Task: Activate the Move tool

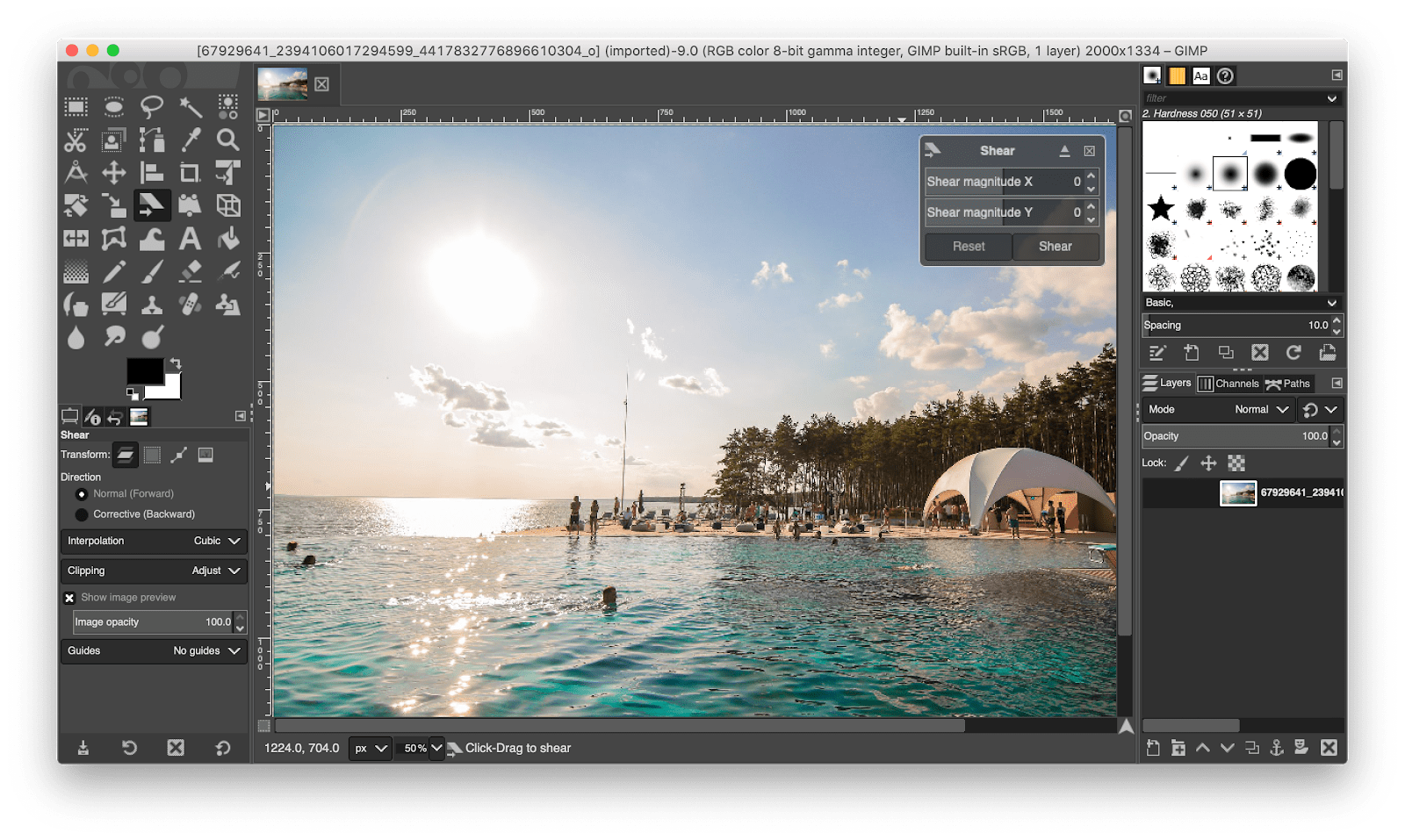Action: 113,172
